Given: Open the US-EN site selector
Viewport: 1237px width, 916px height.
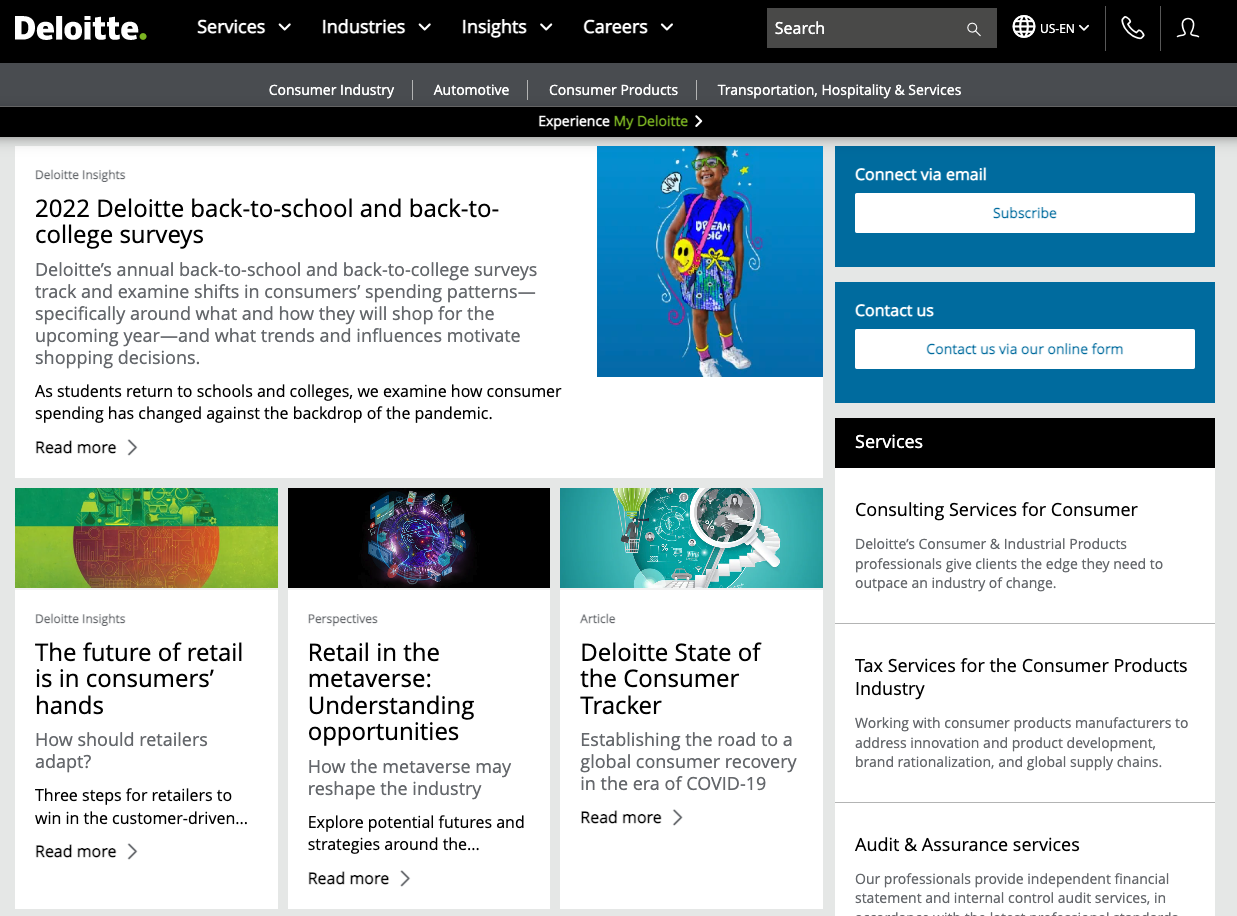Looking at the screenshot, I should [x=1064, y=28].
